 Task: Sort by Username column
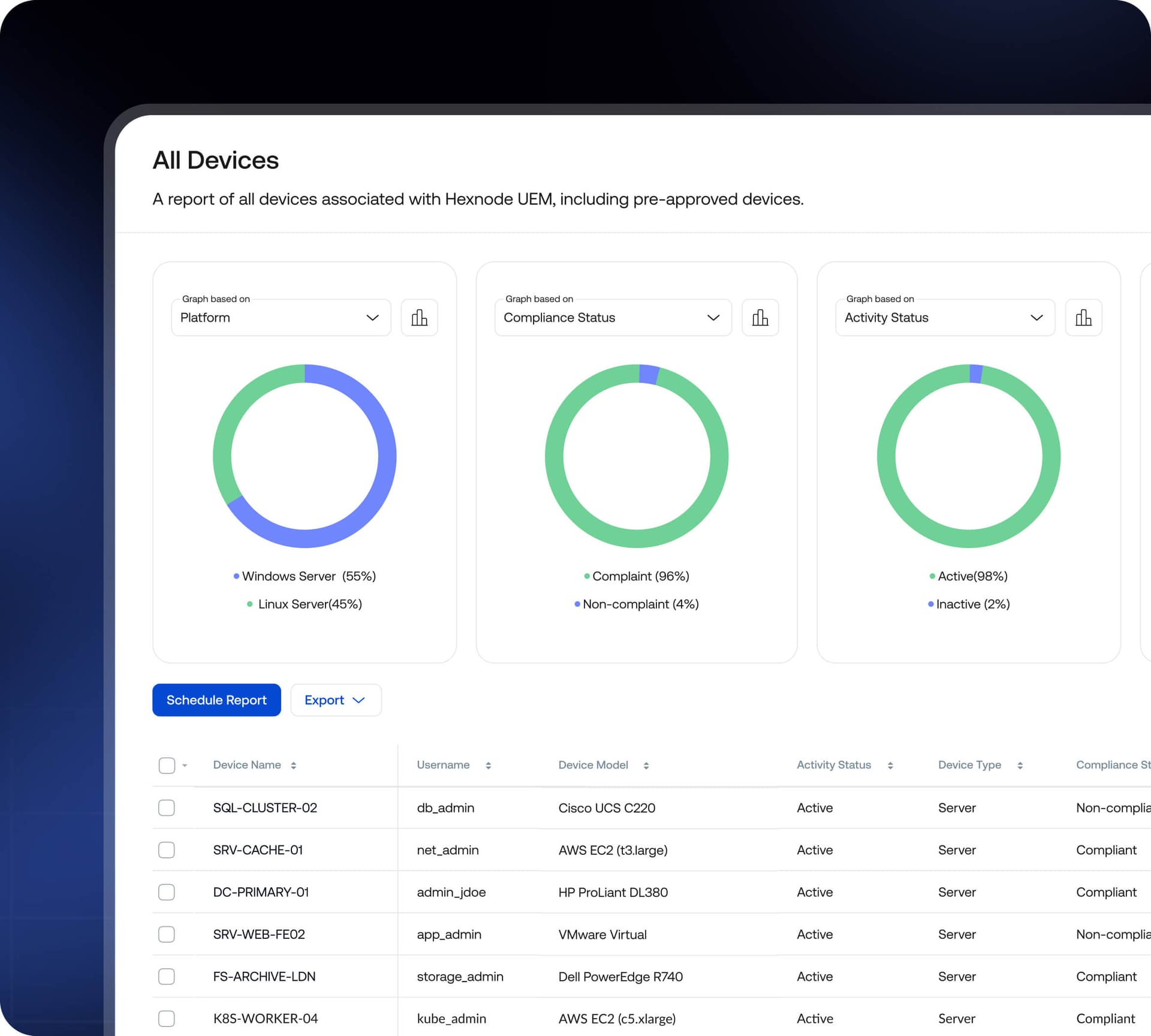coord(489,765)
